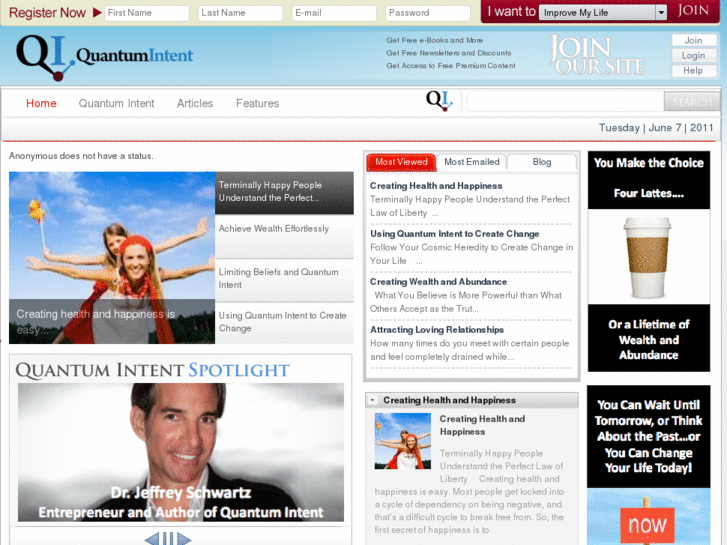Image resolution: width=727 pixels, height=545 pixels.
Task: Select 'Limiting Beliefs and Quantum Intent' item
Action: point(284,280)
